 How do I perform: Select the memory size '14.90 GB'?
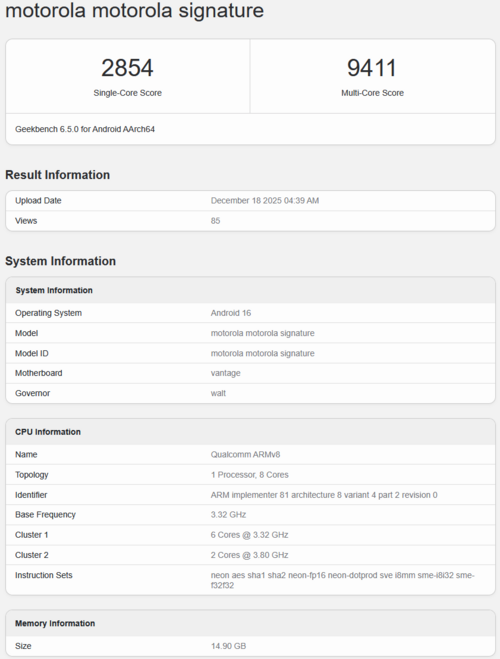tap(228, 646)
